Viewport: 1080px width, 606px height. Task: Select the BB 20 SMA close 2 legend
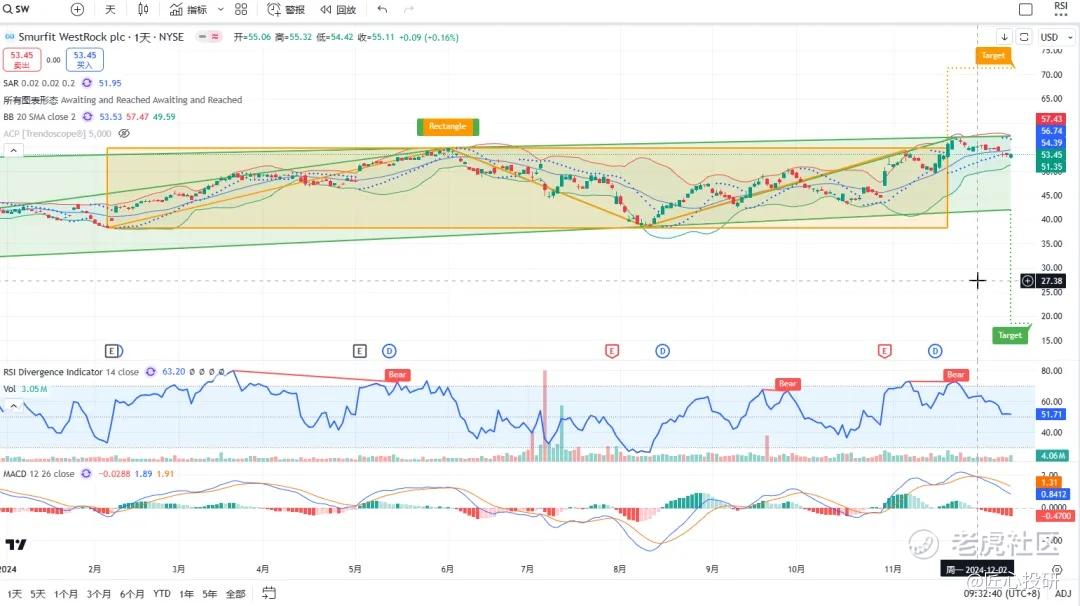coord(39,116)
